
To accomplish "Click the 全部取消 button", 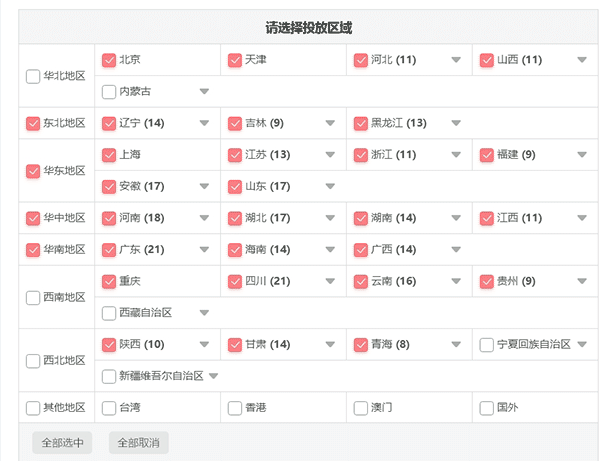I will pyautogui.click(x=139, y=442).
